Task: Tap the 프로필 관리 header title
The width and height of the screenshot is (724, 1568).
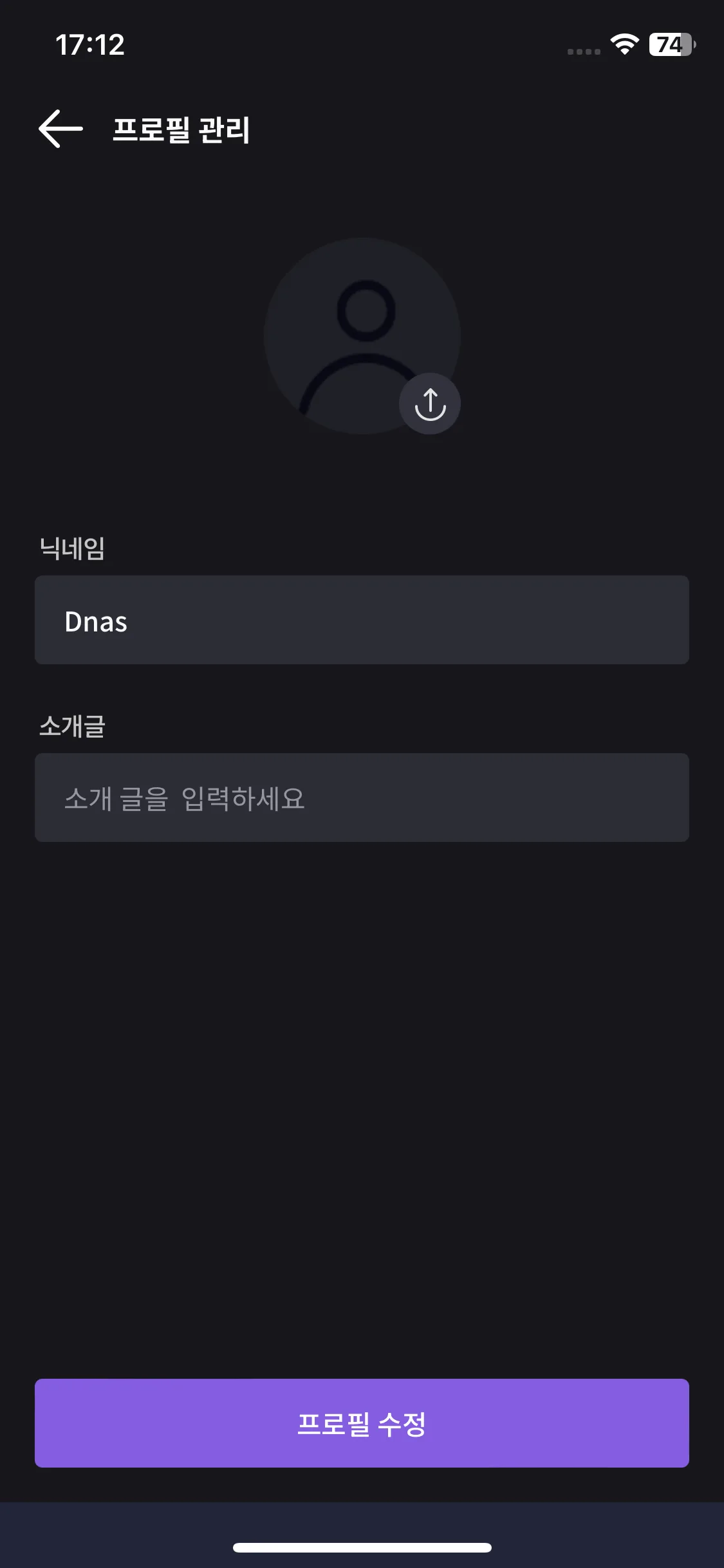Action: [x=181, y=129]
